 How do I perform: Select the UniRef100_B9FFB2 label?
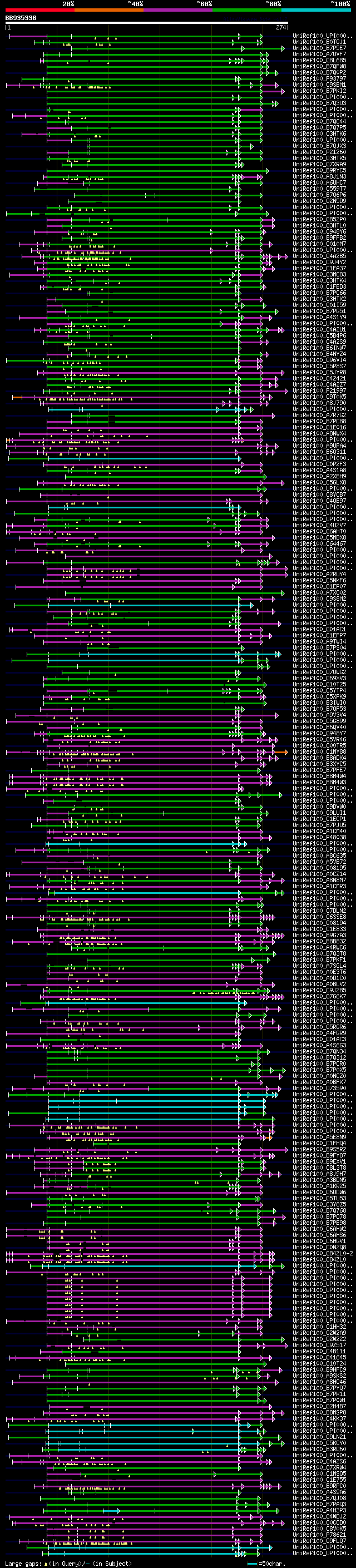pyautogui.click(x=319, y=238)
